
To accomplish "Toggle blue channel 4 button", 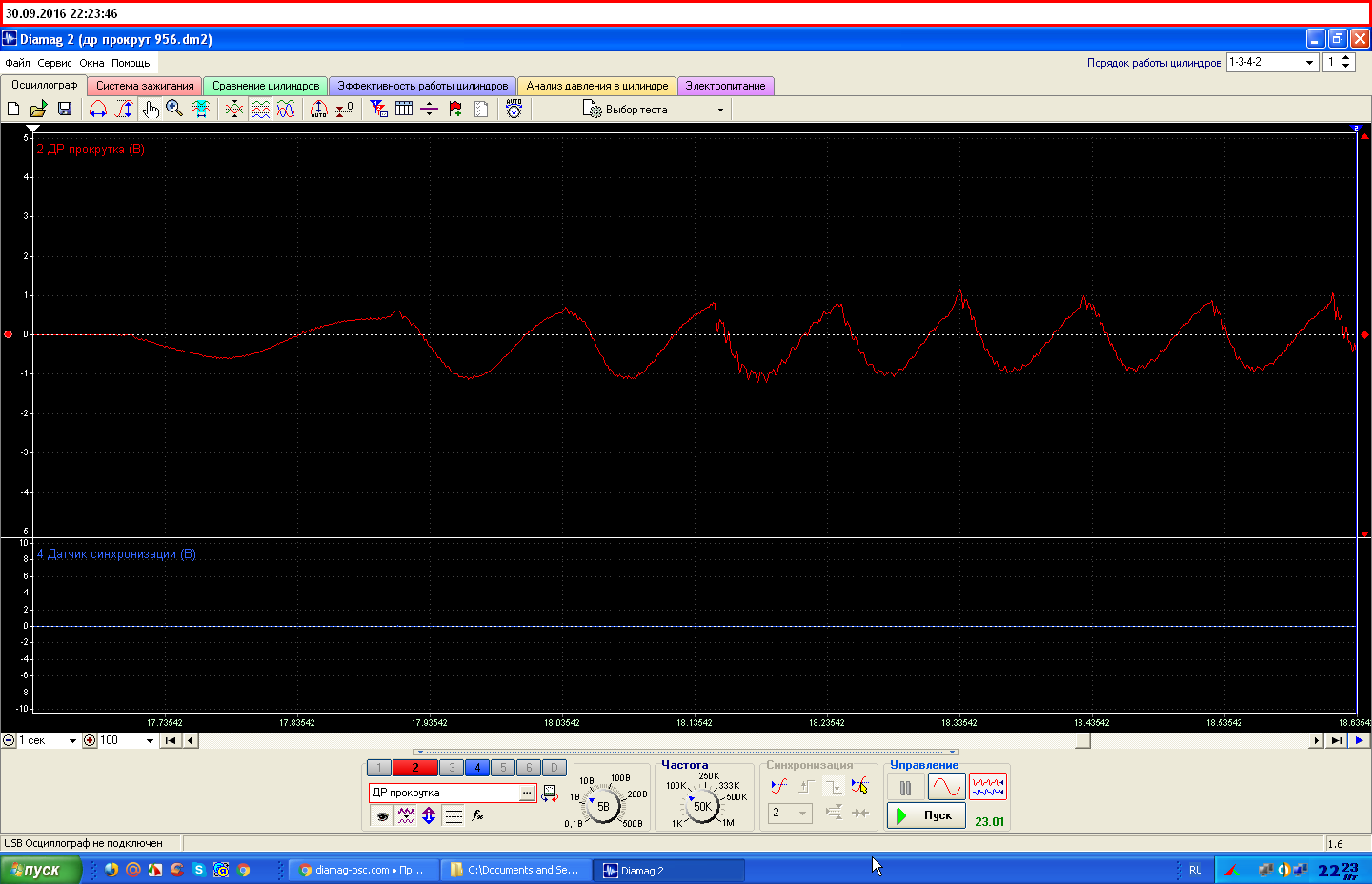I will (477, 768).
